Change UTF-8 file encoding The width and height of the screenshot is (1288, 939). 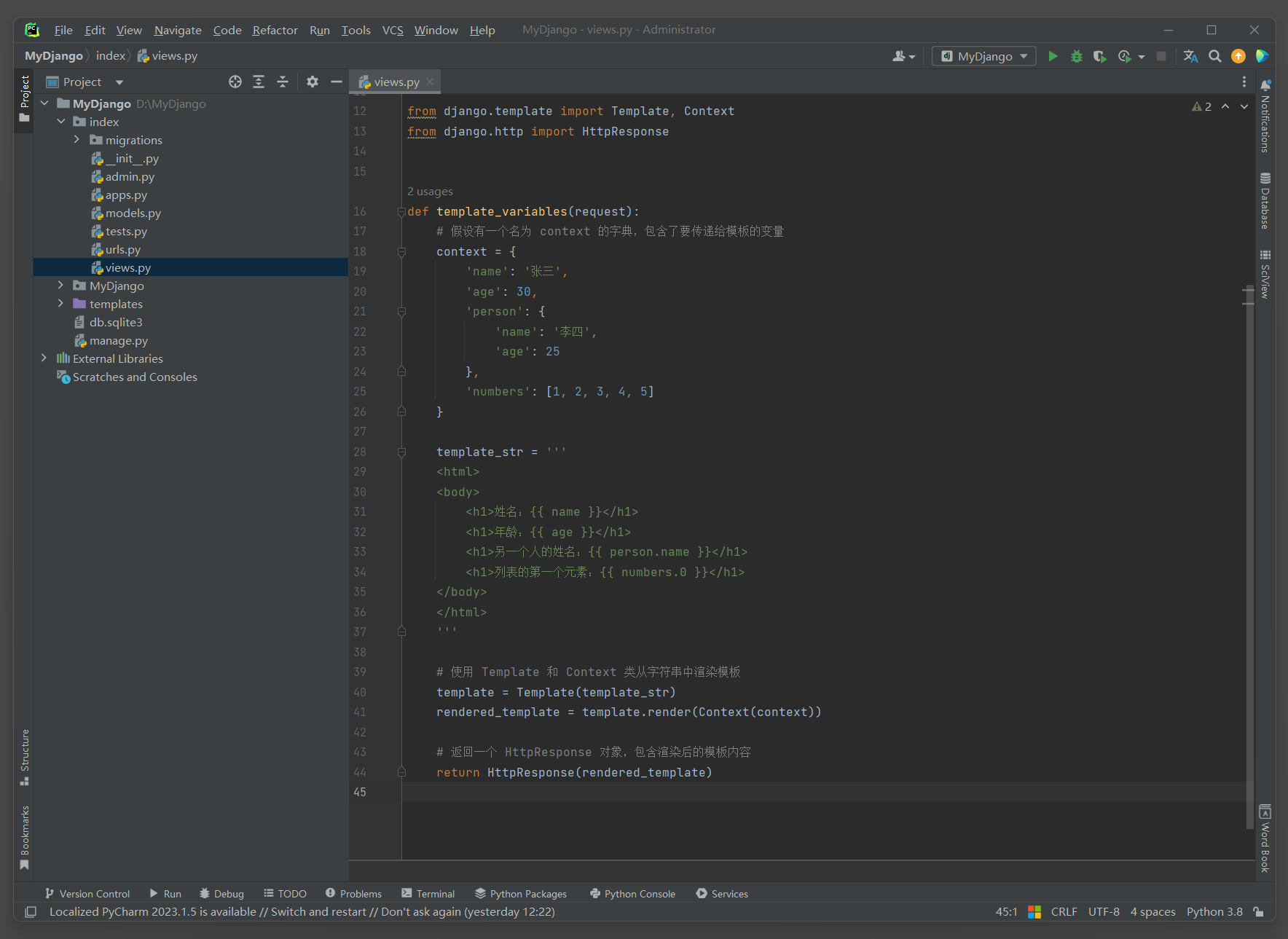[1104, 912]
